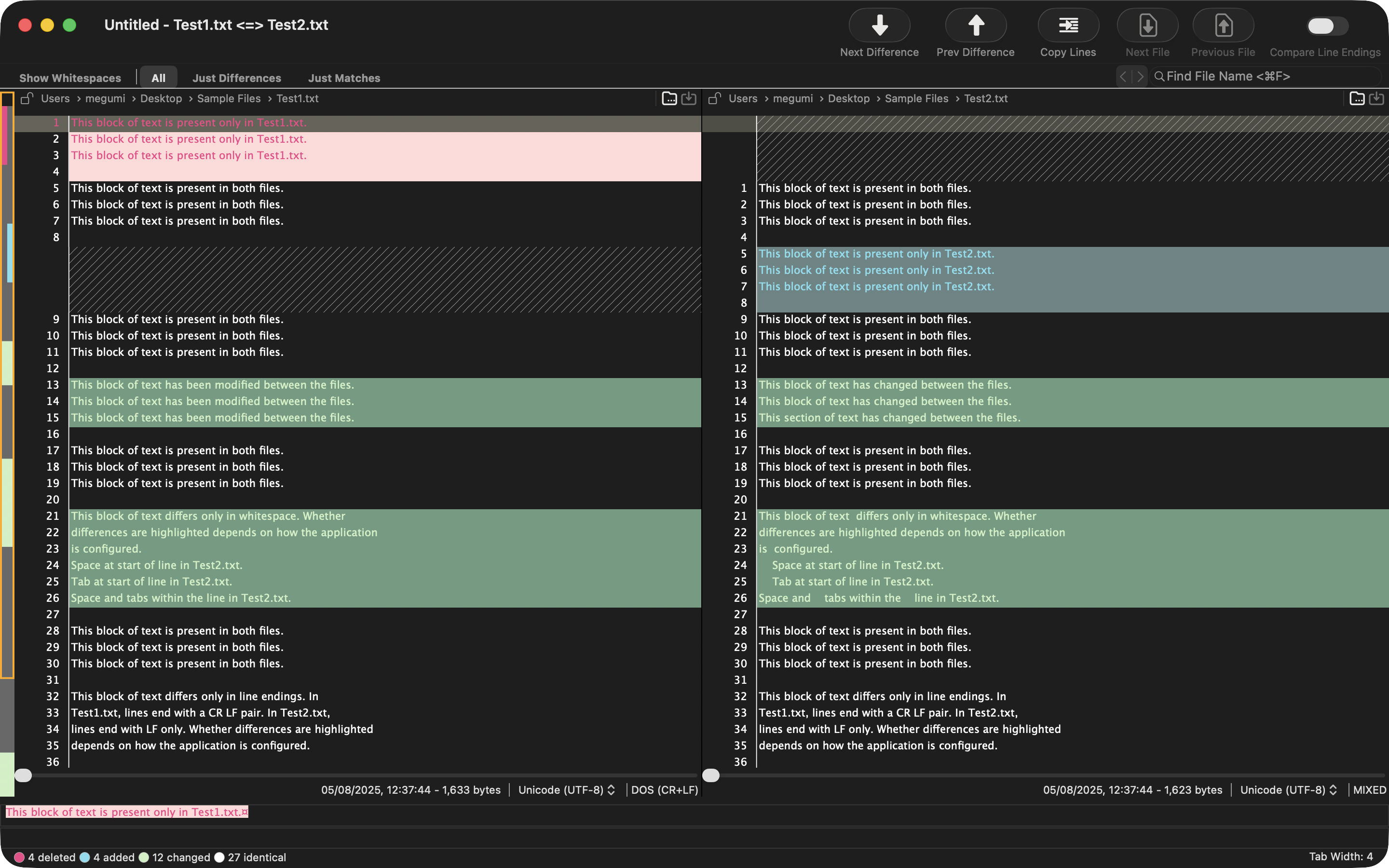Click save icon for right pane
The width and height of the screenshot is (1389, 868).
coord(1376,98)
